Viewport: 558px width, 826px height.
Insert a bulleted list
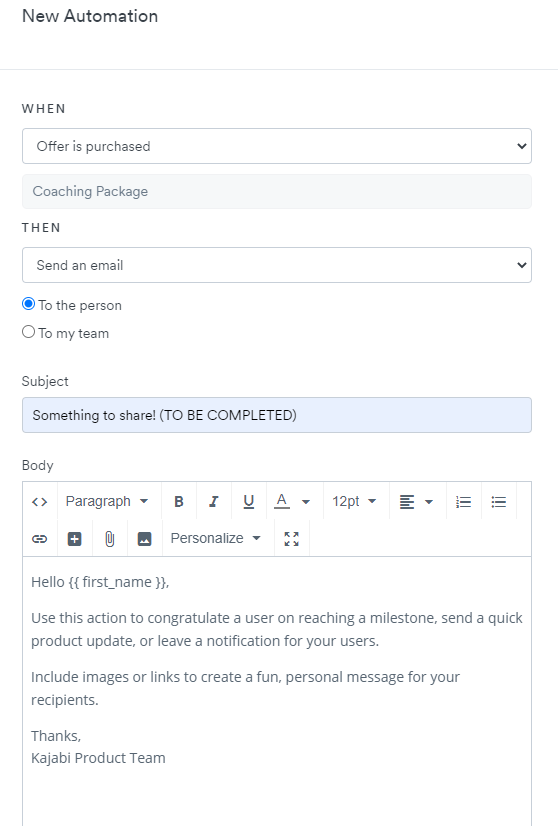pos(498,502)
